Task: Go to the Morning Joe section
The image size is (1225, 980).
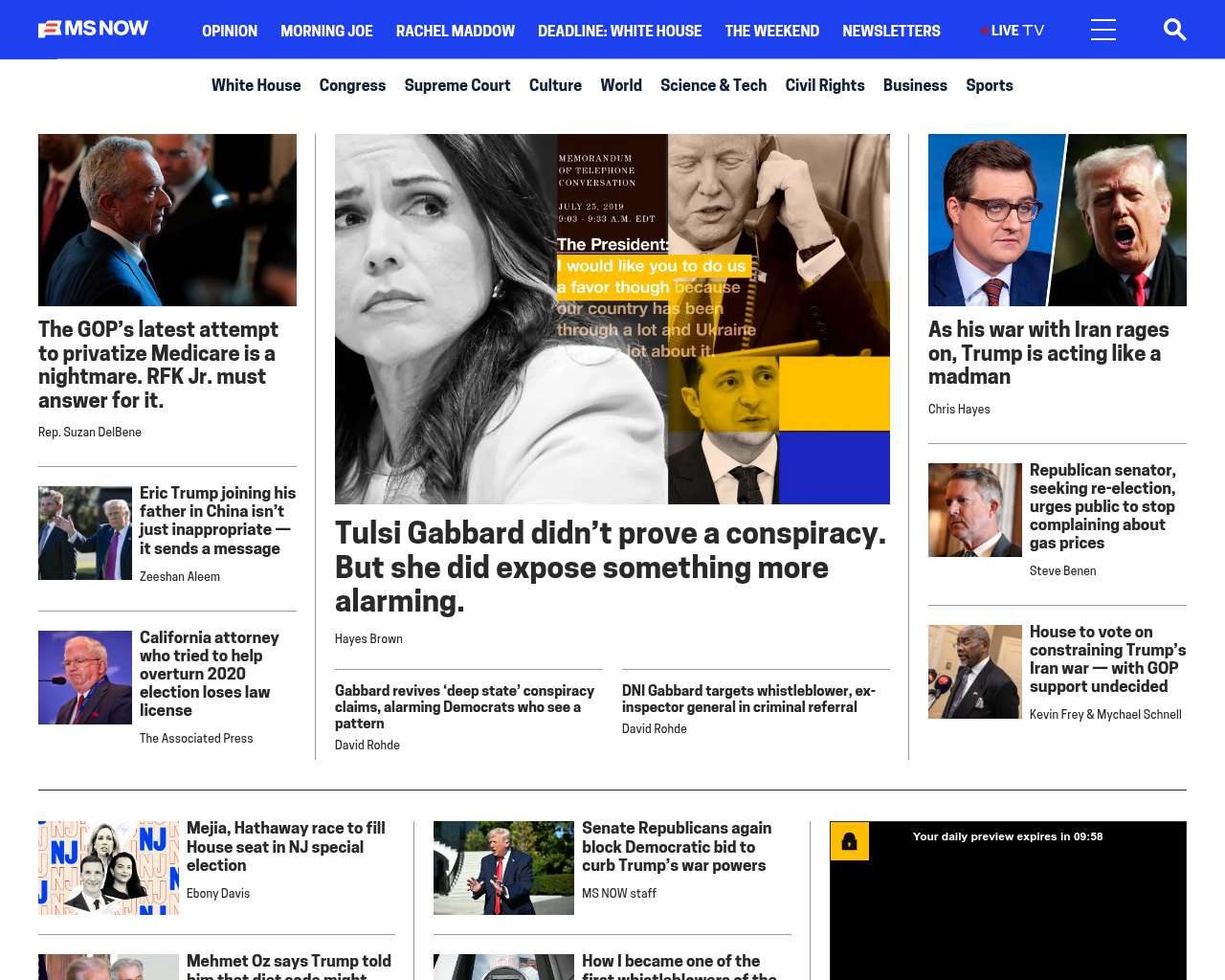Action: click(326, 31)
